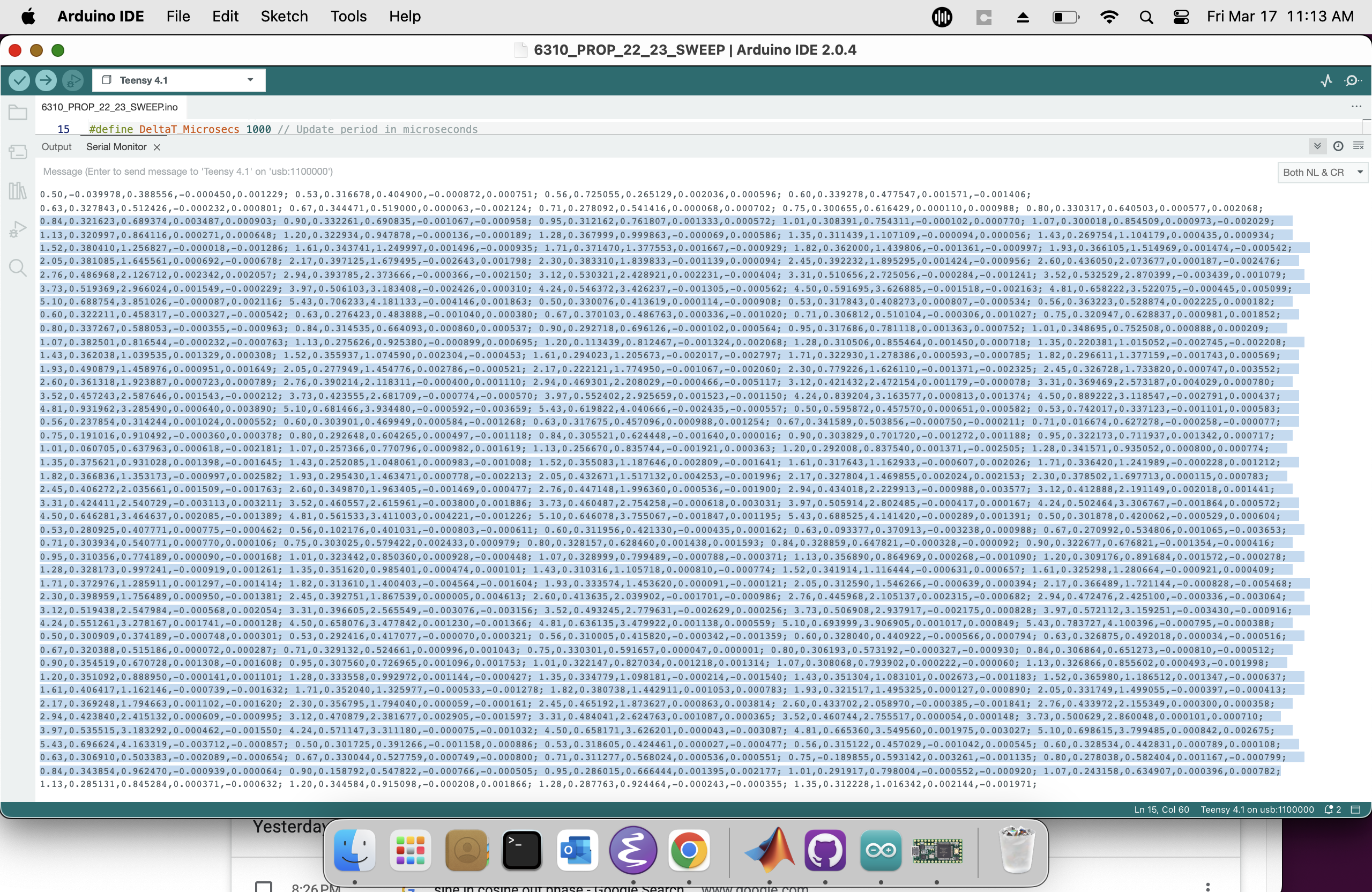This screenshot has height=892, width=1372.
Task: Start the debugger from the toolbar
Action: tap(73, 80)
